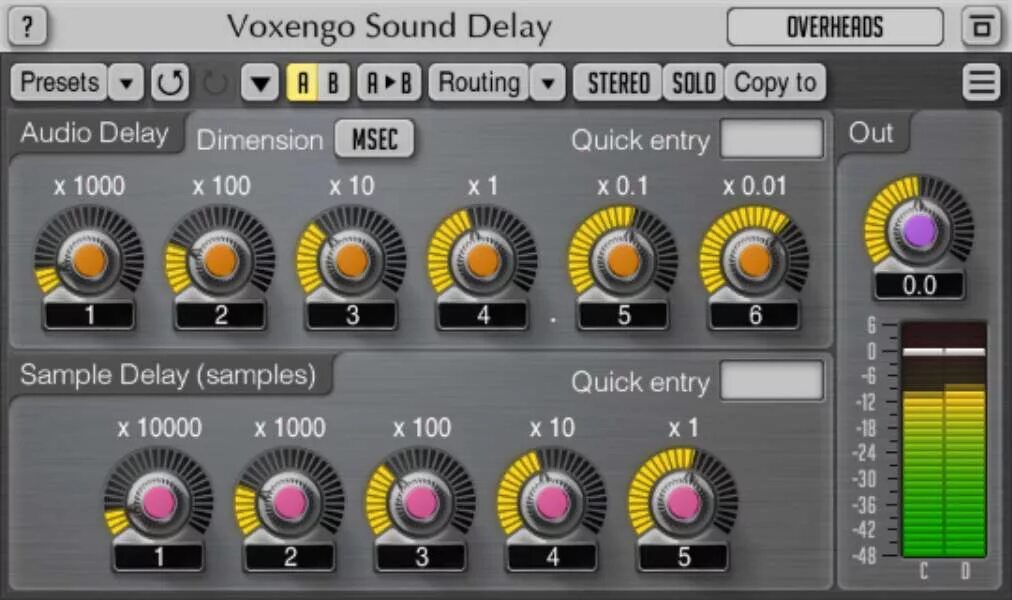Screen dimensions: 1012x600
Task: Click the OVERHEADS instance name field
Action: 835,27
